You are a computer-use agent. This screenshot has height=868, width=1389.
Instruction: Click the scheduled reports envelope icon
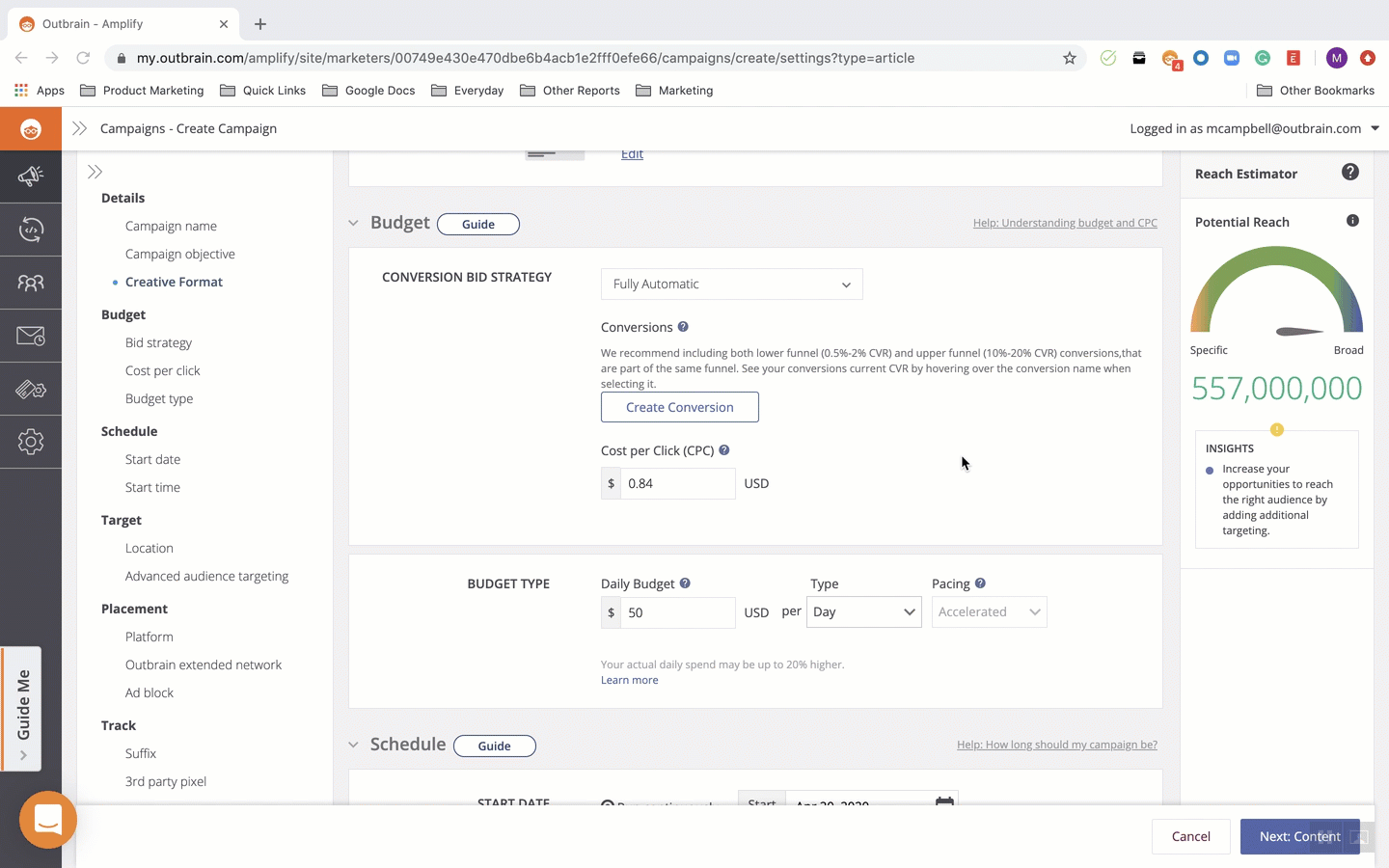[31, 336]
